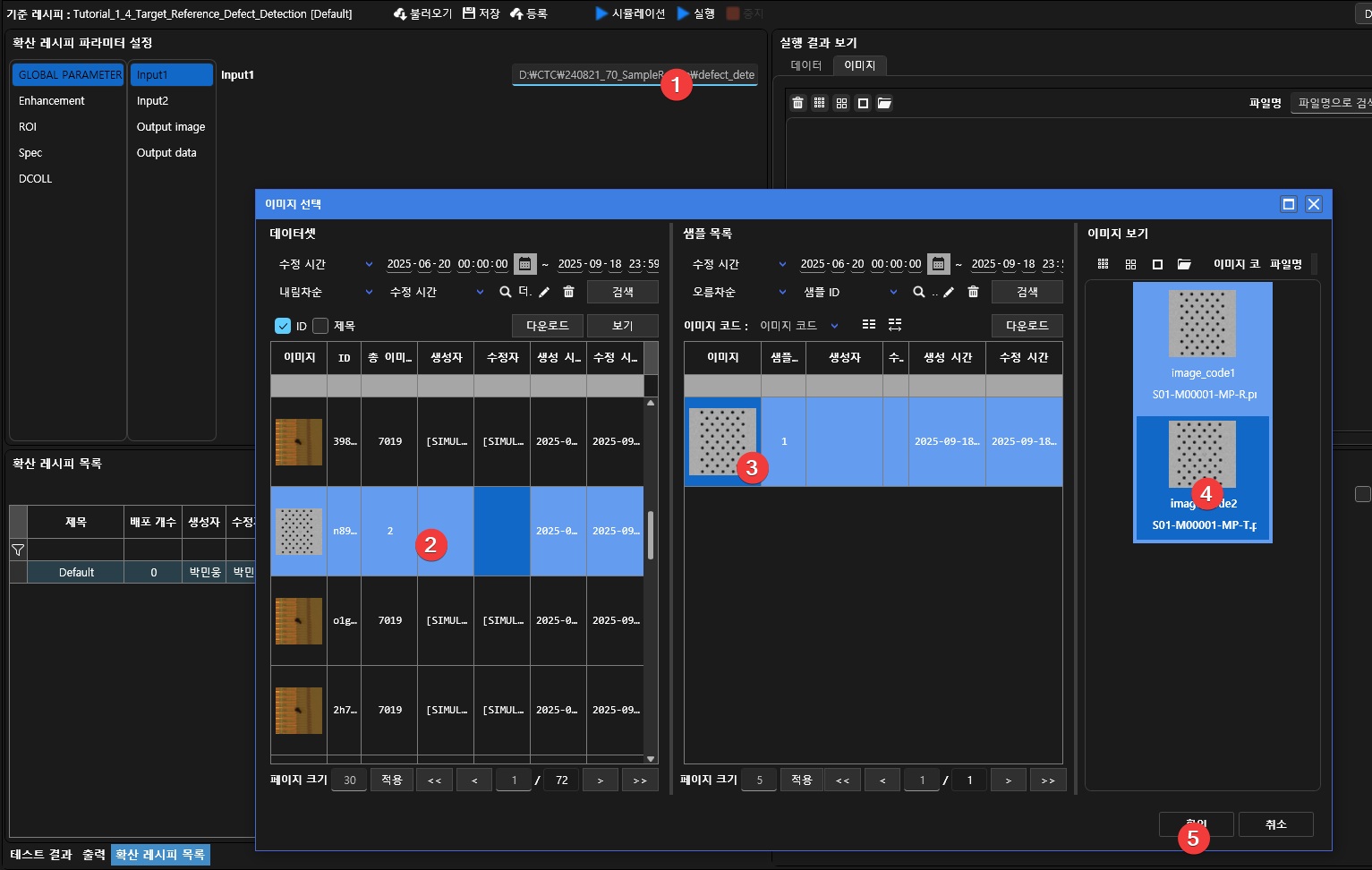1372x870 pixels.
Task: Switch to the 데이터 tab
Action: [805, 65]
